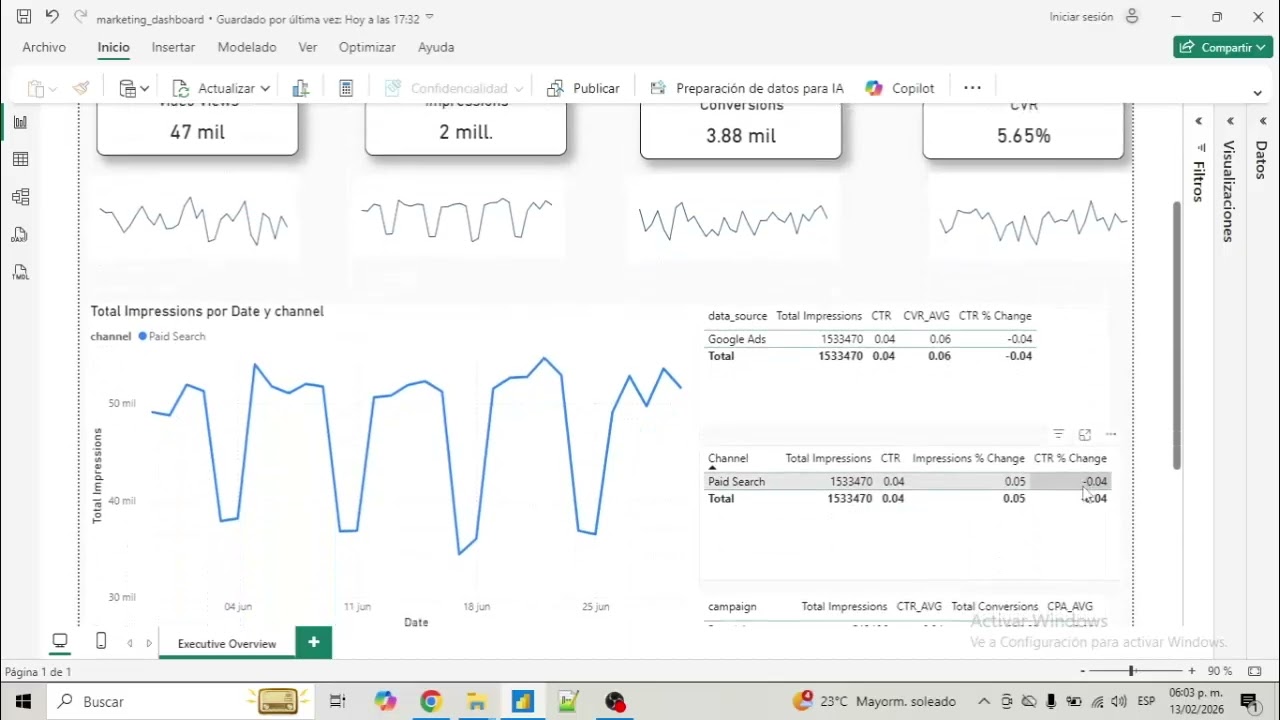1280x720 pixels.
Task: Click previous page arrow in tab bar
Action: tap(130, 643)
